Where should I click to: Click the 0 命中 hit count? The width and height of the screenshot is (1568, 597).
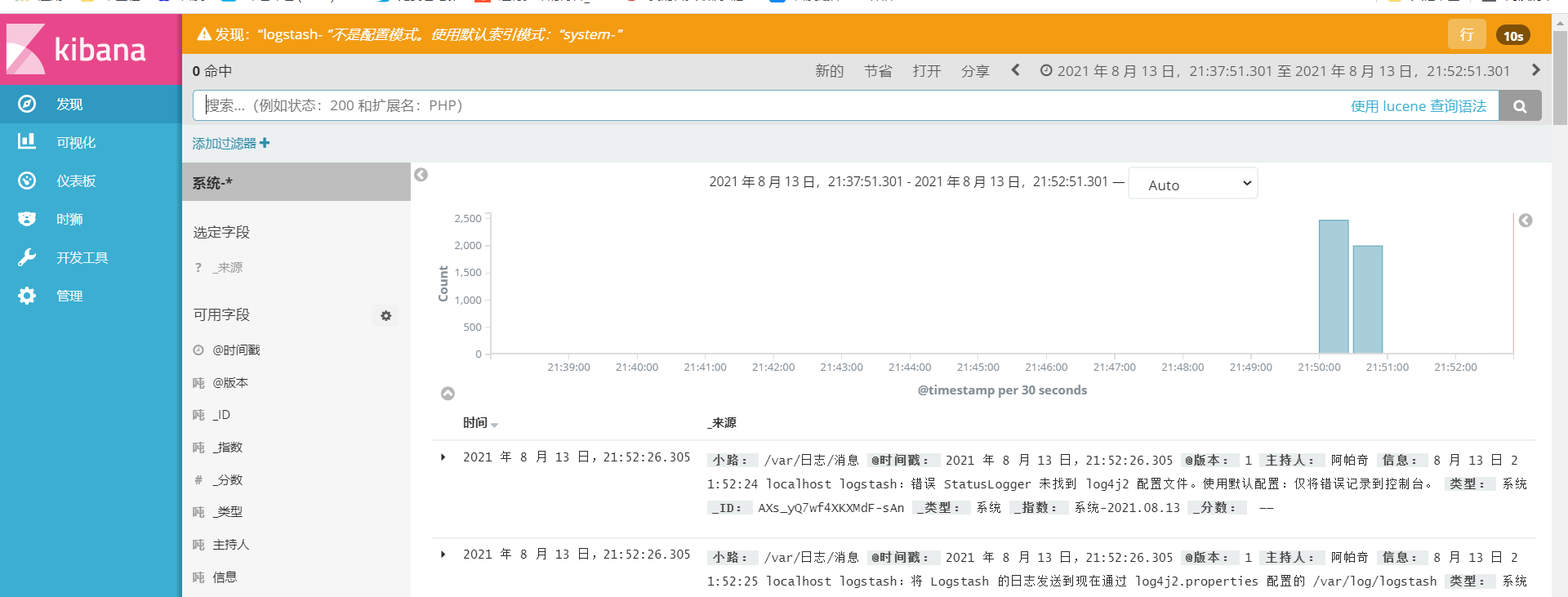click(x=212, y=71)
